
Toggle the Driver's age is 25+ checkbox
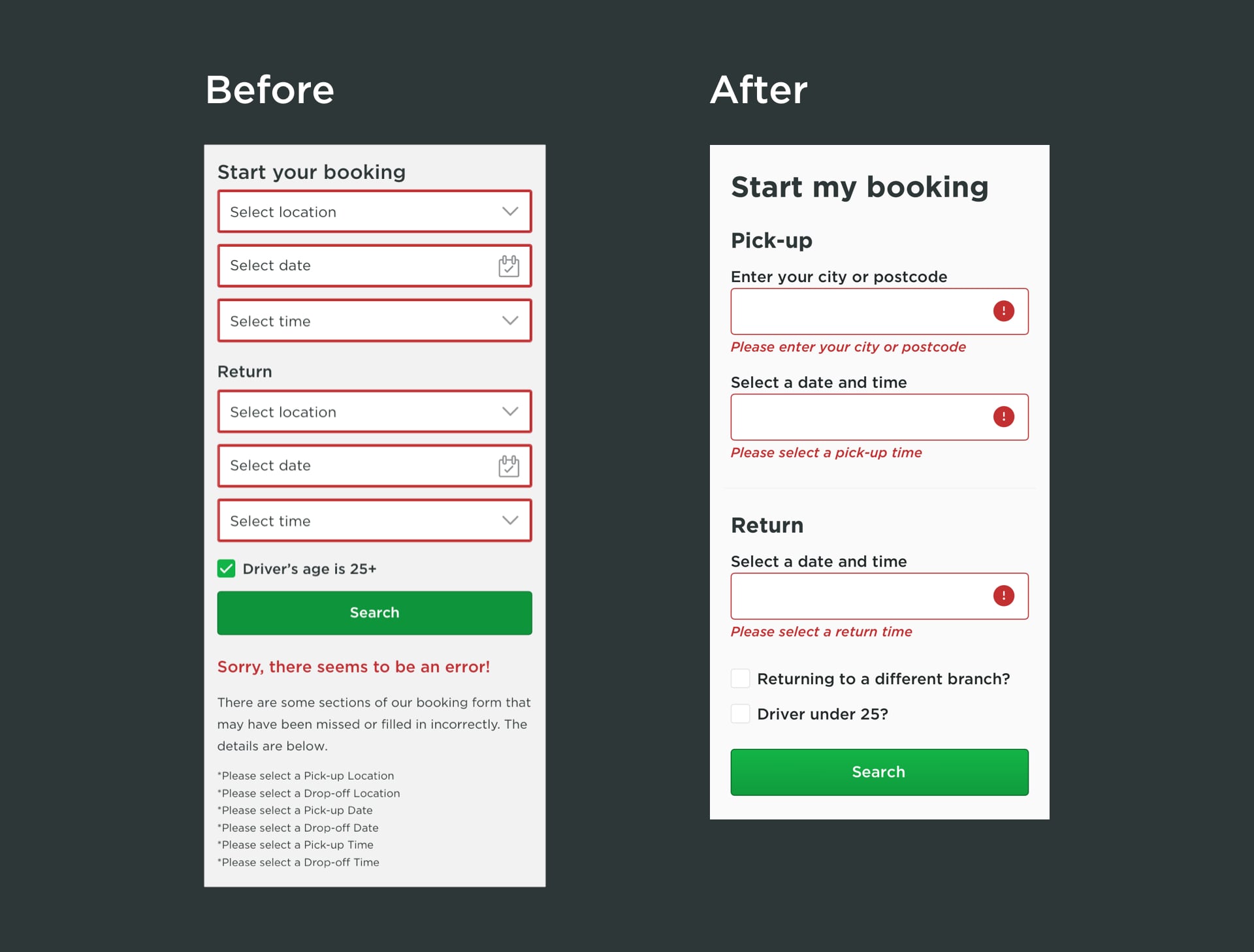tap(228, 568)
